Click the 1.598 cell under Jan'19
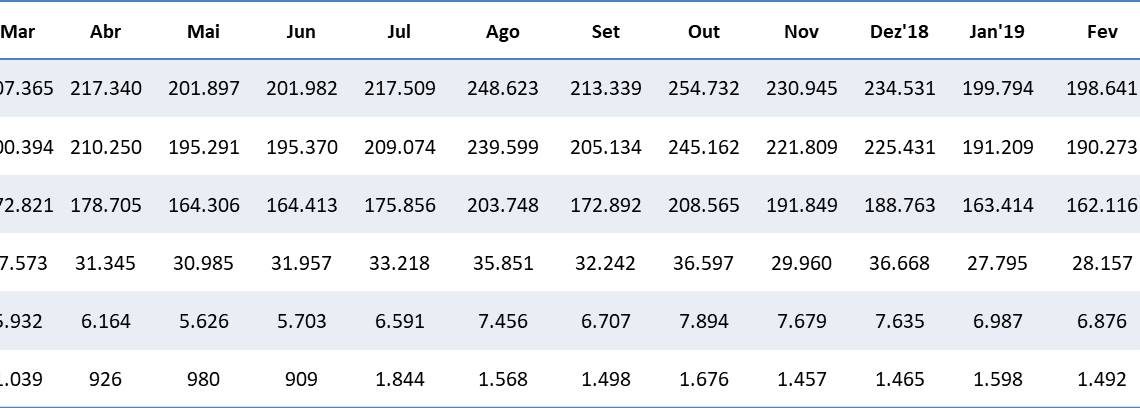Image resolution: width=1140 pixels, height=408 pixels. (1001, 379)
